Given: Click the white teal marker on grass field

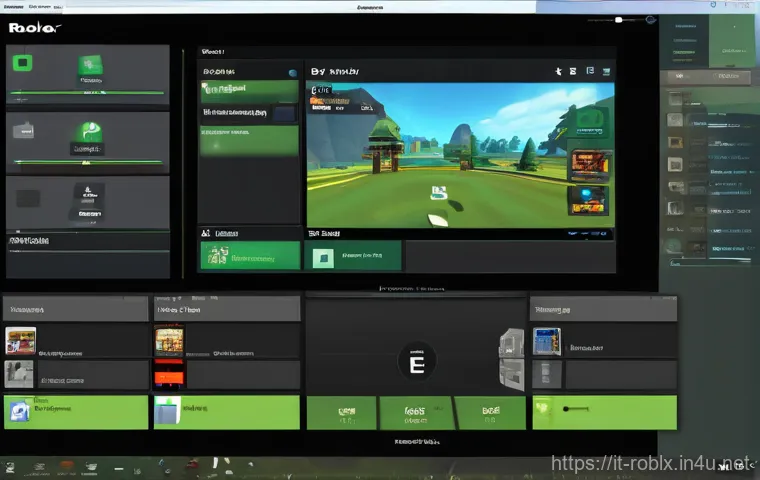Looking at the screenshot, I should 439,193.
